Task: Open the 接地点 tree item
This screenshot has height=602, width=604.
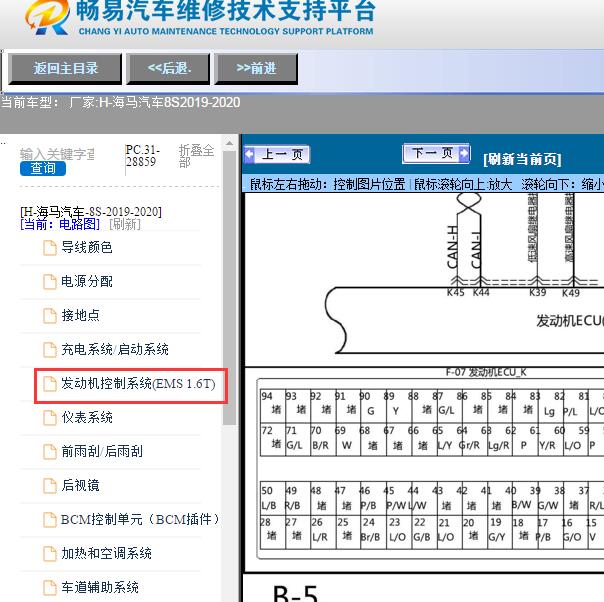Action: pyautogui.click(x=80, y=315)
